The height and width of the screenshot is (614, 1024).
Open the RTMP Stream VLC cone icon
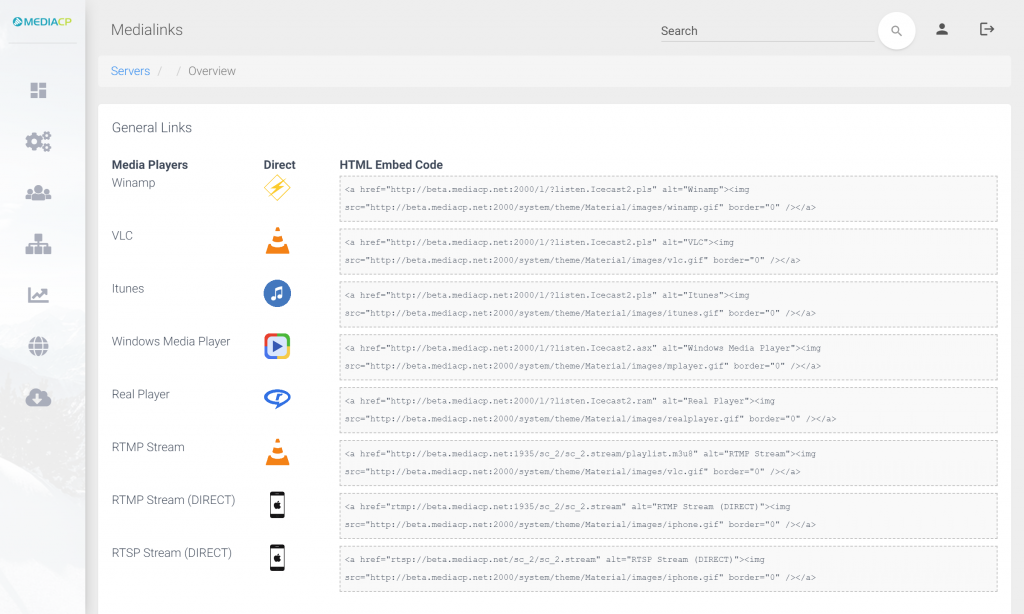277,452
